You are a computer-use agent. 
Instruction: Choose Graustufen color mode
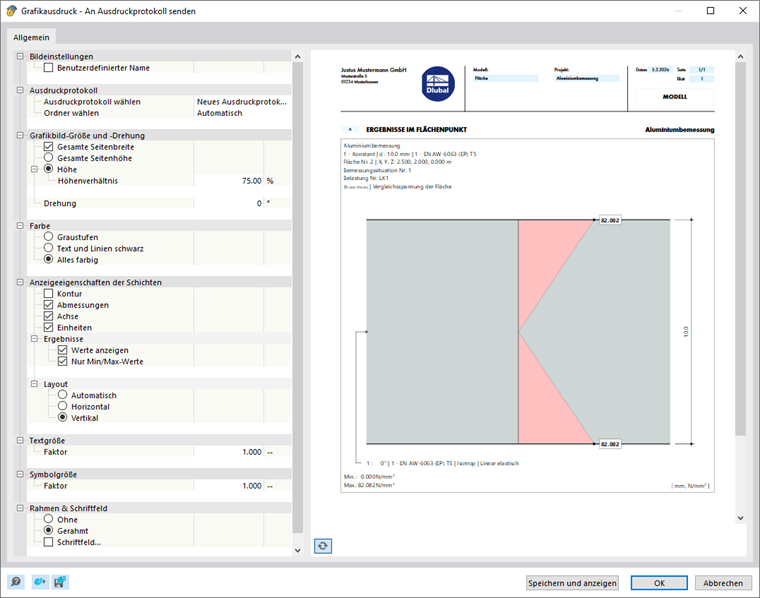click(x=48, y=236)
